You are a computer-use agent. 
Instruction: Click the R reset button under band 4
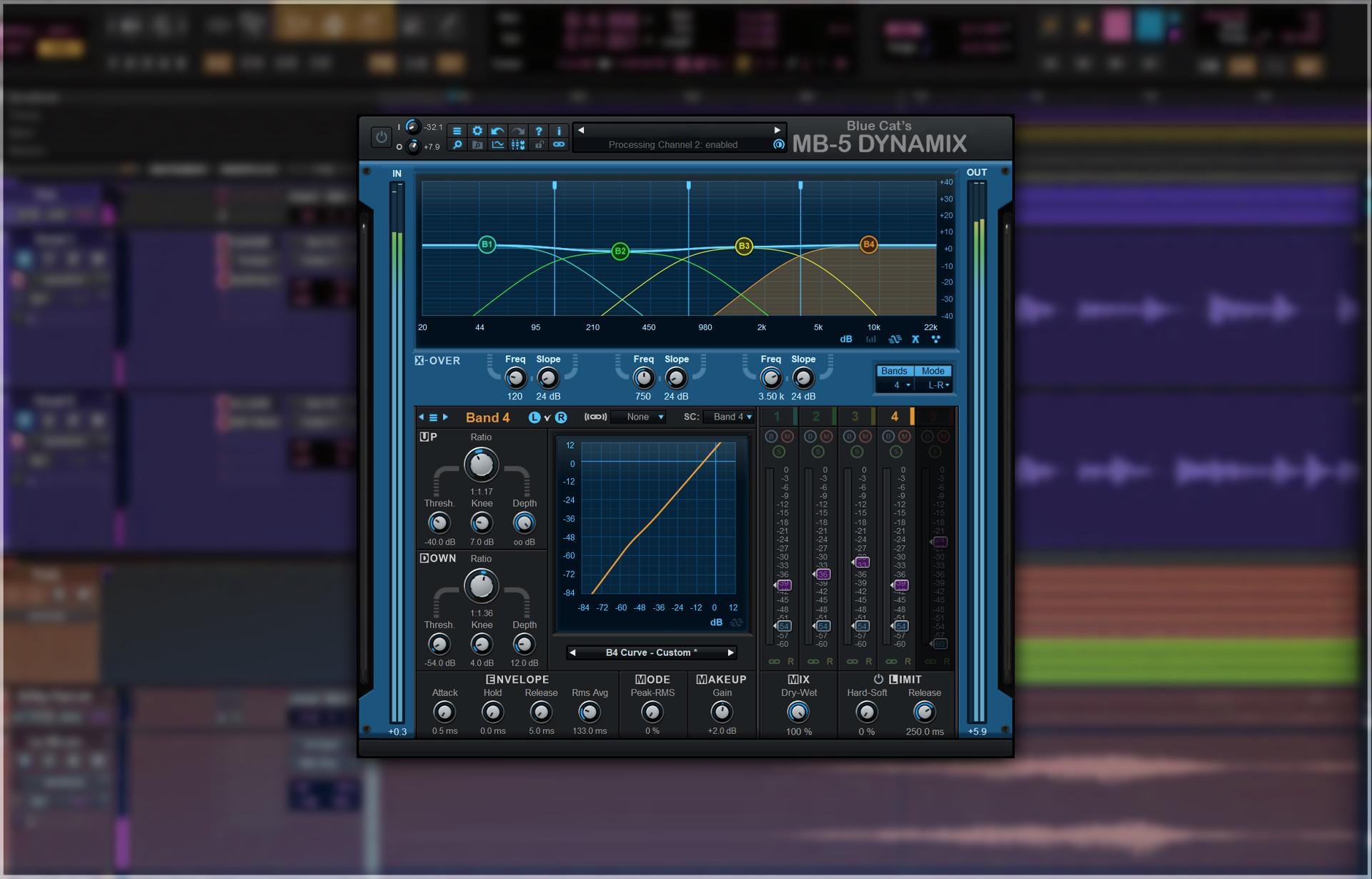(x=908, y=662)
